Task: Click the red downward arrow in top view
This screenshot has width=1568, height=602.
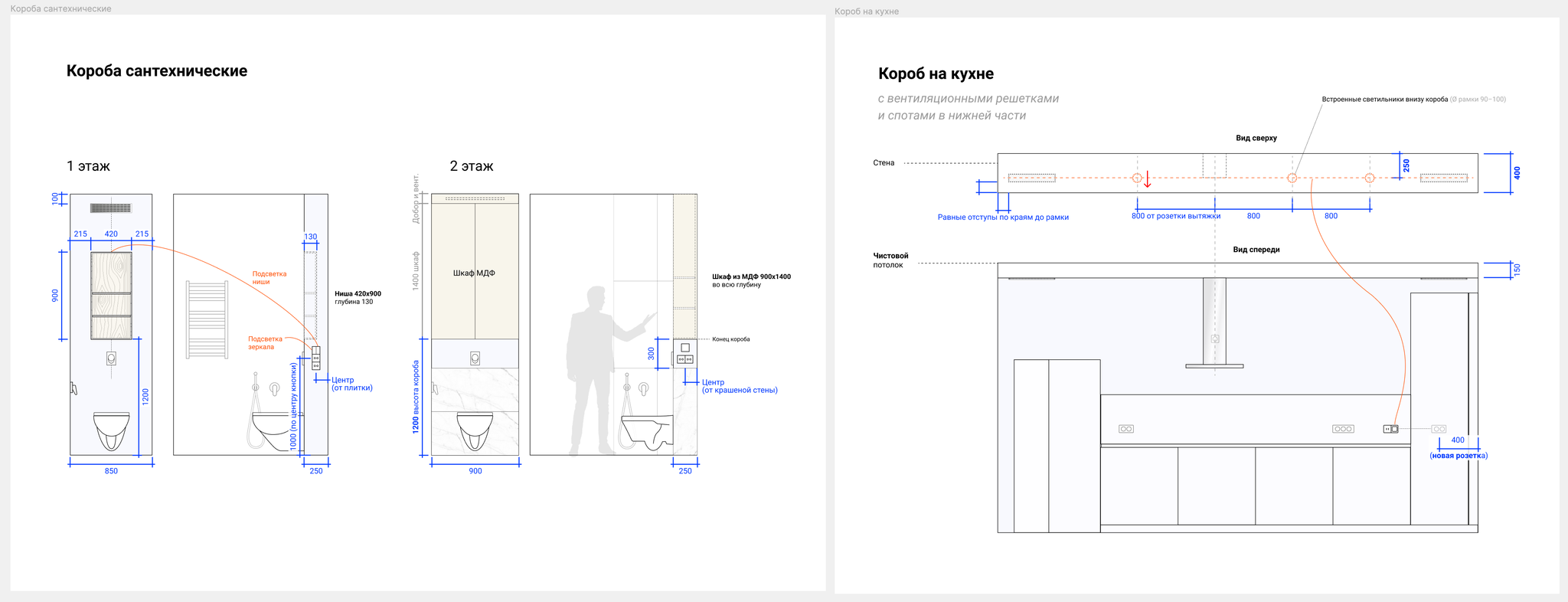Action: tap(1148, 181)
